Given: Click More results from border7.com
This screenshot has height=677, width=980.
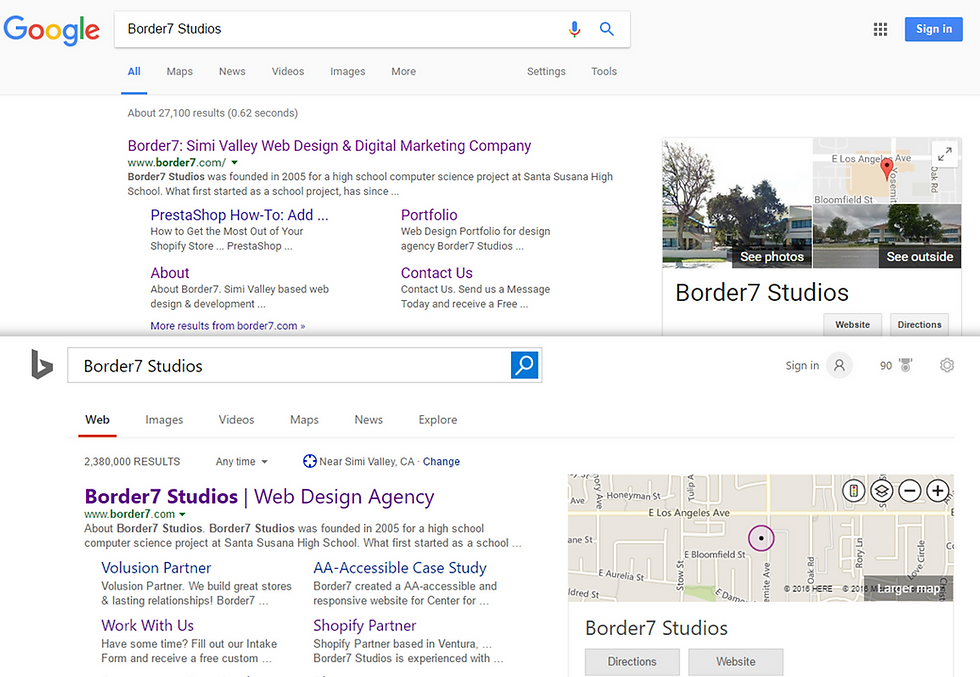Looking at the screenshot, I should click(x=228, y=326).
